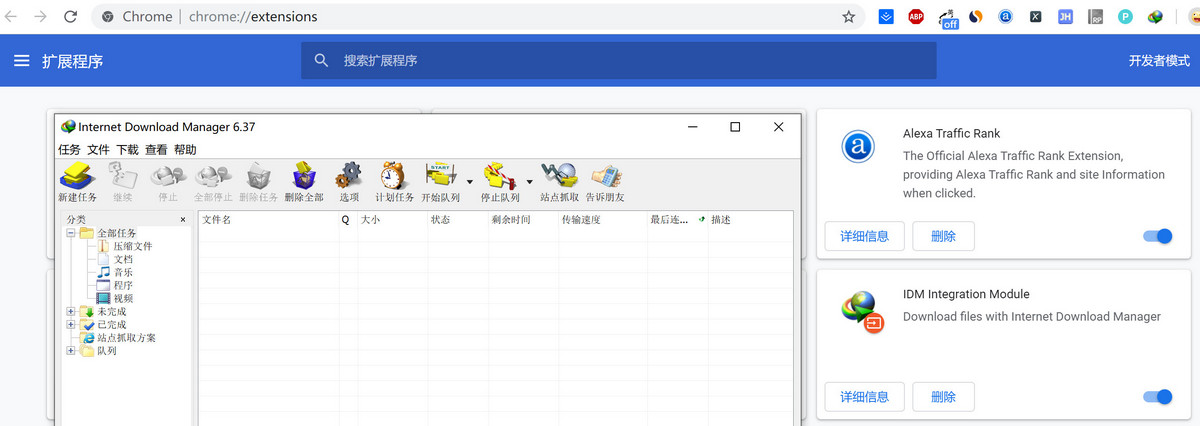Disable the IDM Integration Module toggle
The width and height of the screenshot is (1200, 426).
(1157, 397)
